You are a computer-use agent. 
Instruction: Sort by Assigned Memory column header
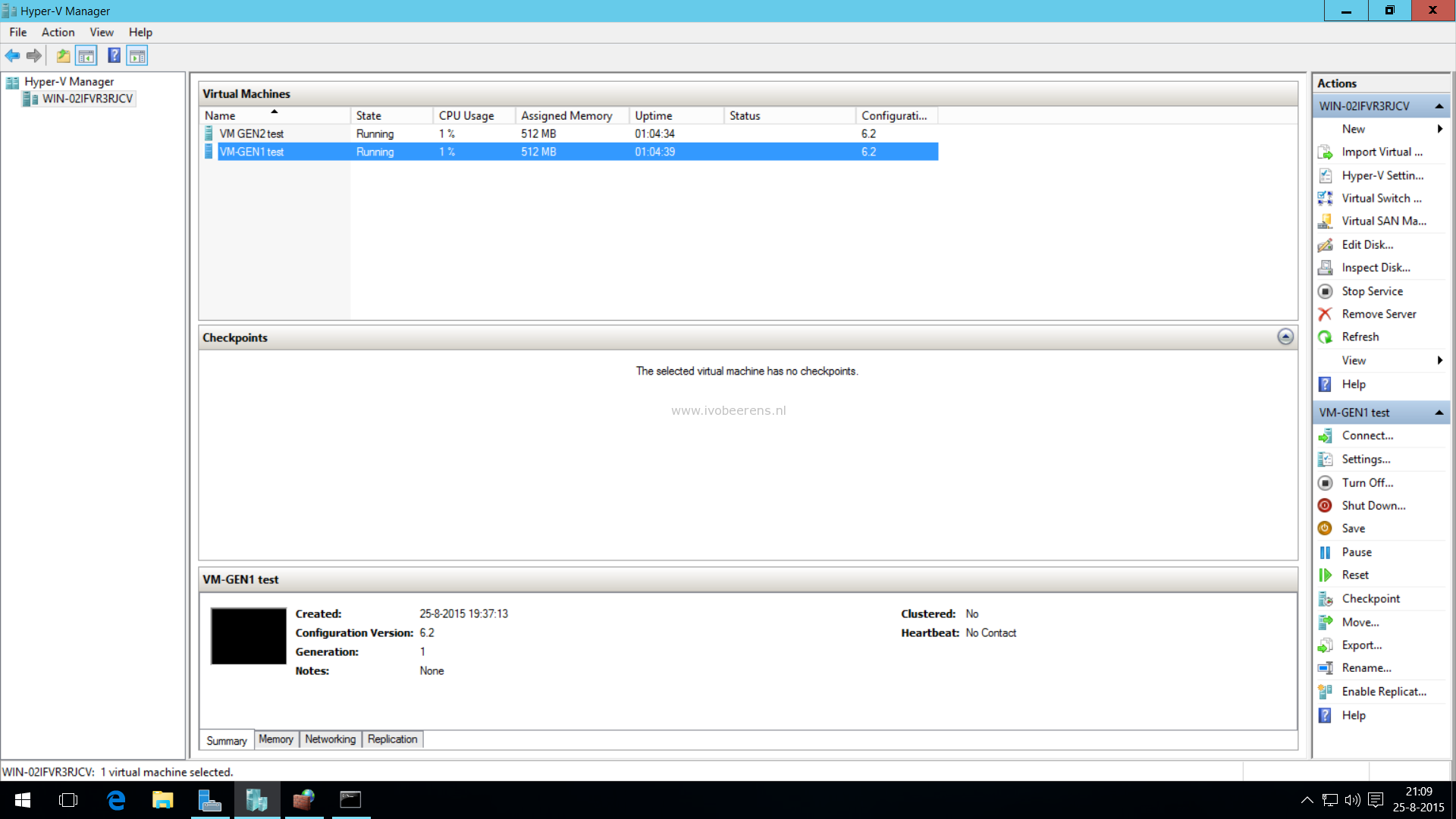pos(573,115)
